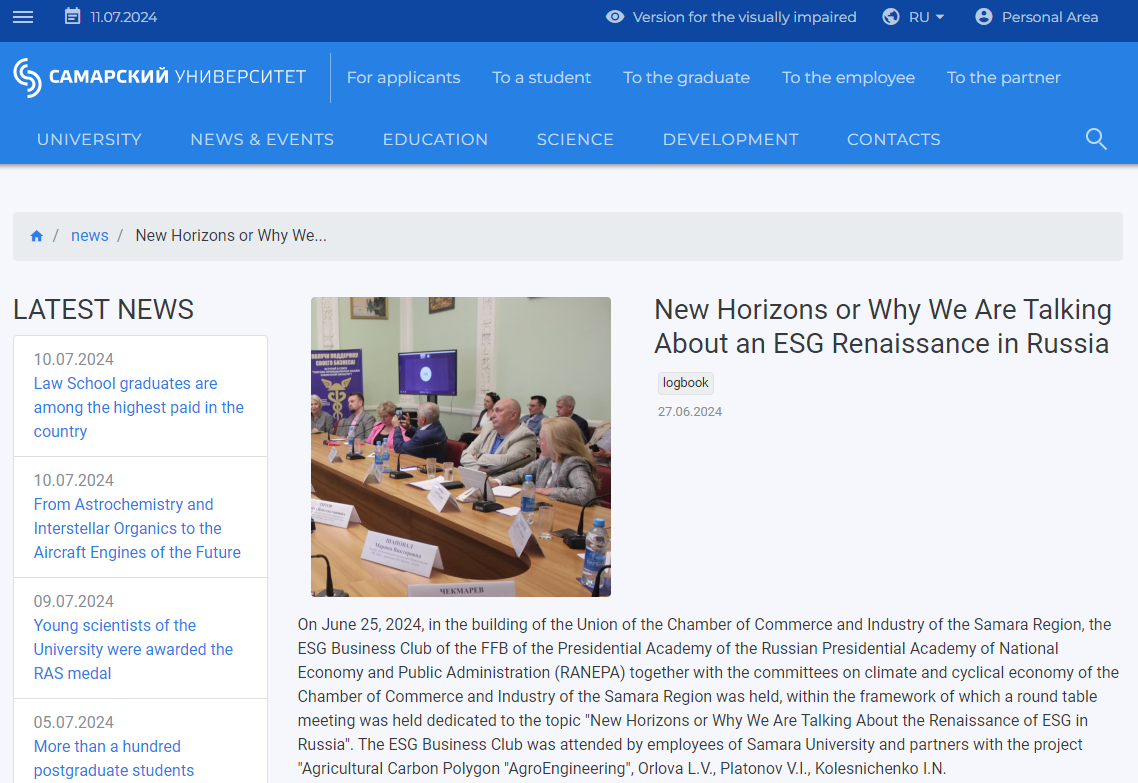Click the article date 27.06.2024
Image resolution: width=1138 pixels, height=783 pixels.
pos(689,411)
